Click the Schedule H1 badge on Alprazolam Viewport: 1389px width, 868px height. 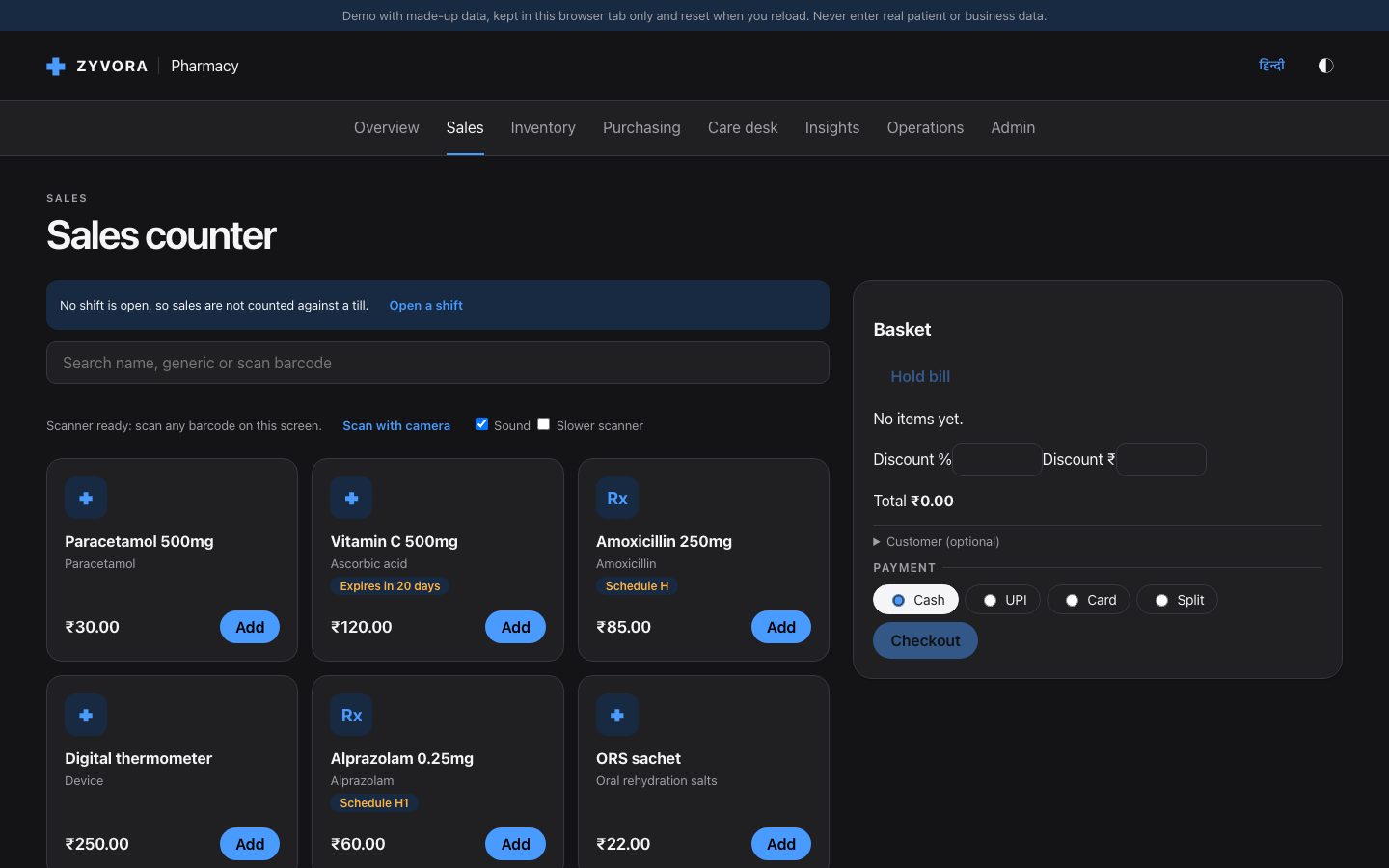[x=374, y=802]
